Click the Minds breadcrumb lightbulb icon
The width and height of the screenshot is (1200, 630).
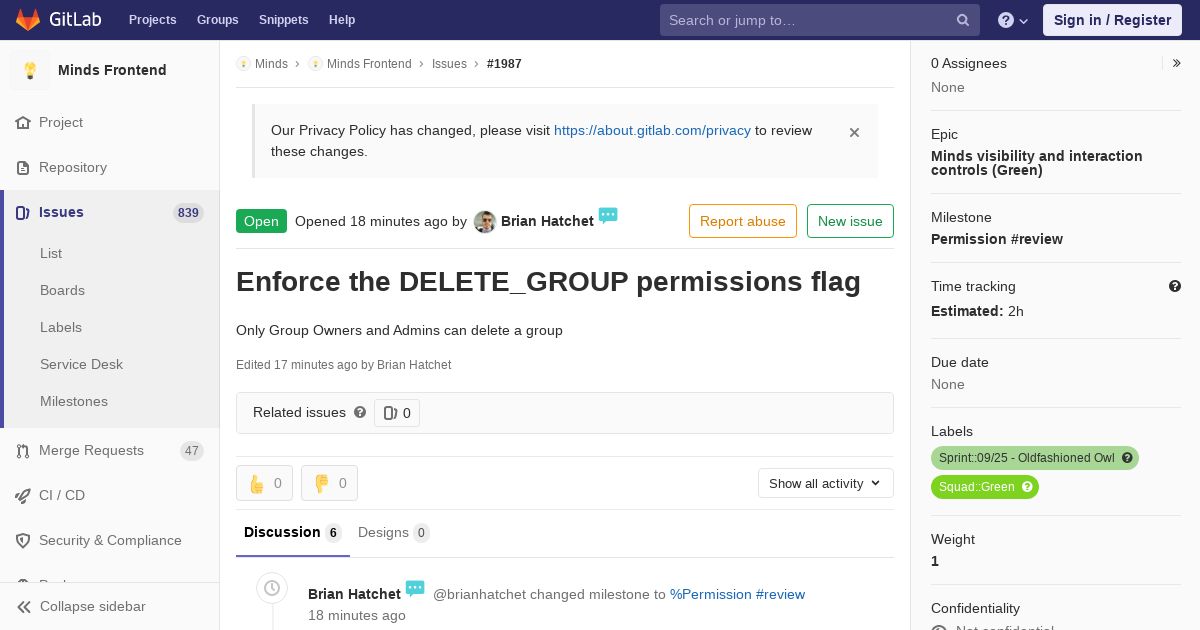pyautogui.click(x=243, y=64)
